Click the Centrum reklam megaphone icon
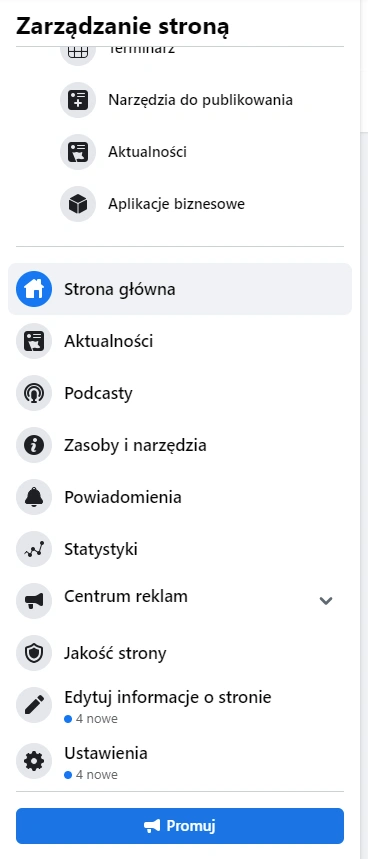368x859 pixels. point(34,601)
